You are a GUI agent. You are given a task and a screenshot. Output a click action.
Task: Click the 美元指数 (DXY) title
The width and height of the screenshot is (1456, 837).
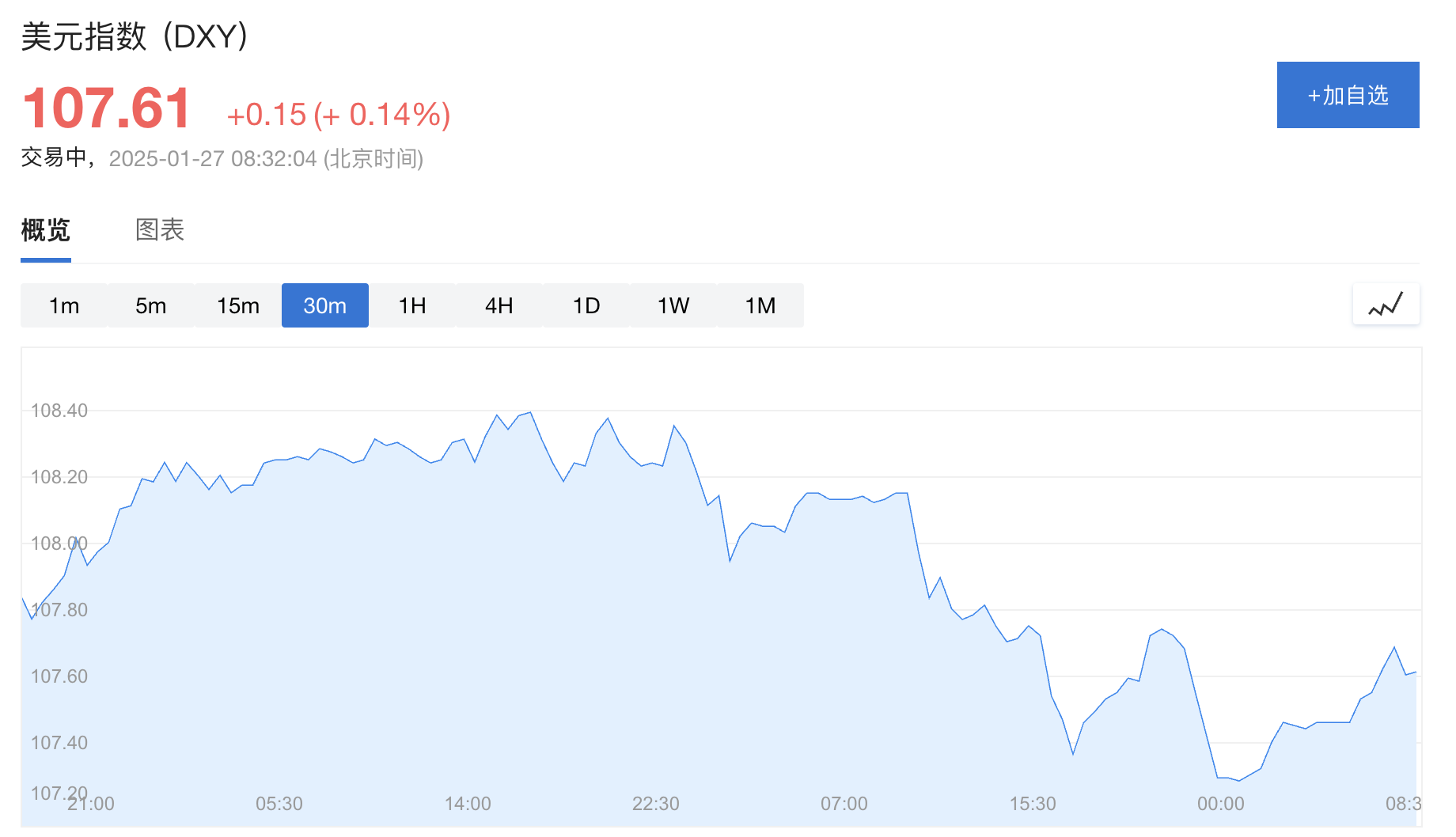135,36
